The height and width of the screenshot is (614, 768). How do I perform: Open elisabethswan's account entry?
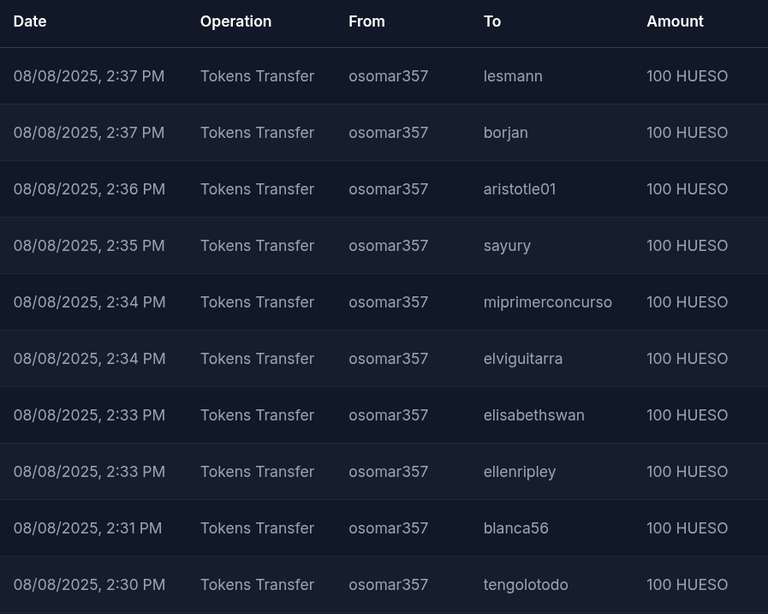[x=534, y=415]
